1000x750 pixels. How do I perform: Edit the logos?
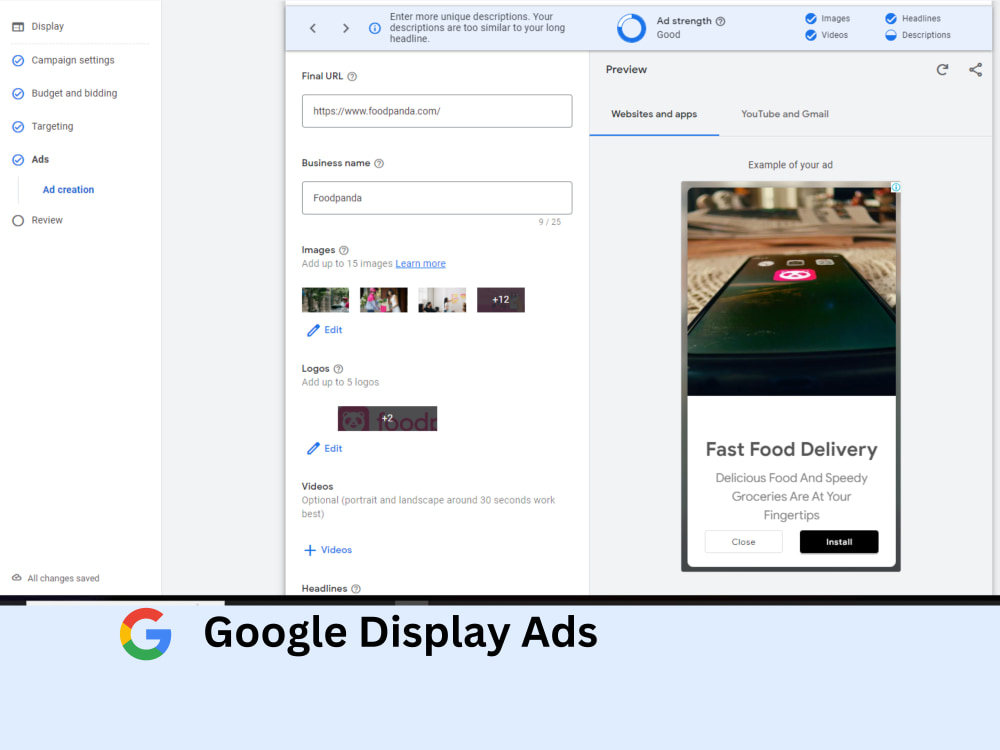tap(325, 448)
